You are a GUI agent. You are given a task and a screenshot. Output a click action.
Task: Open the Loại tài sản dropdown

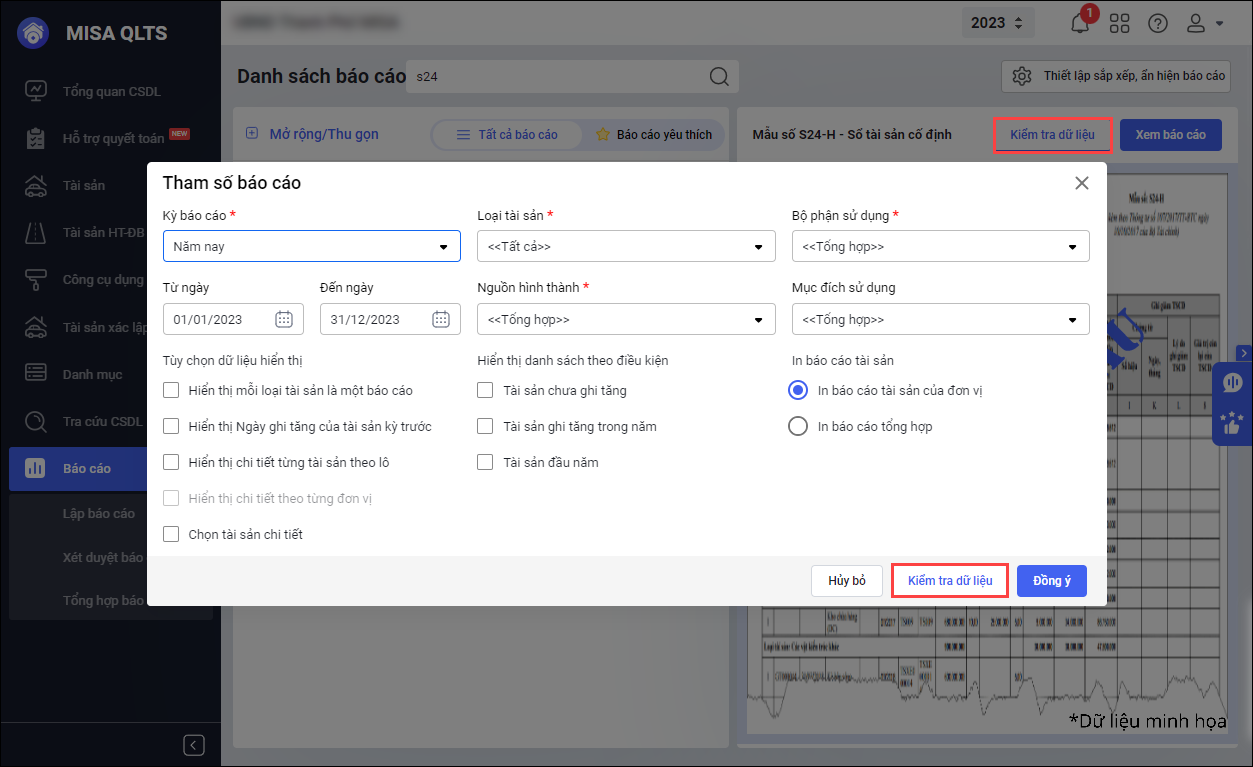click(626, 246)
